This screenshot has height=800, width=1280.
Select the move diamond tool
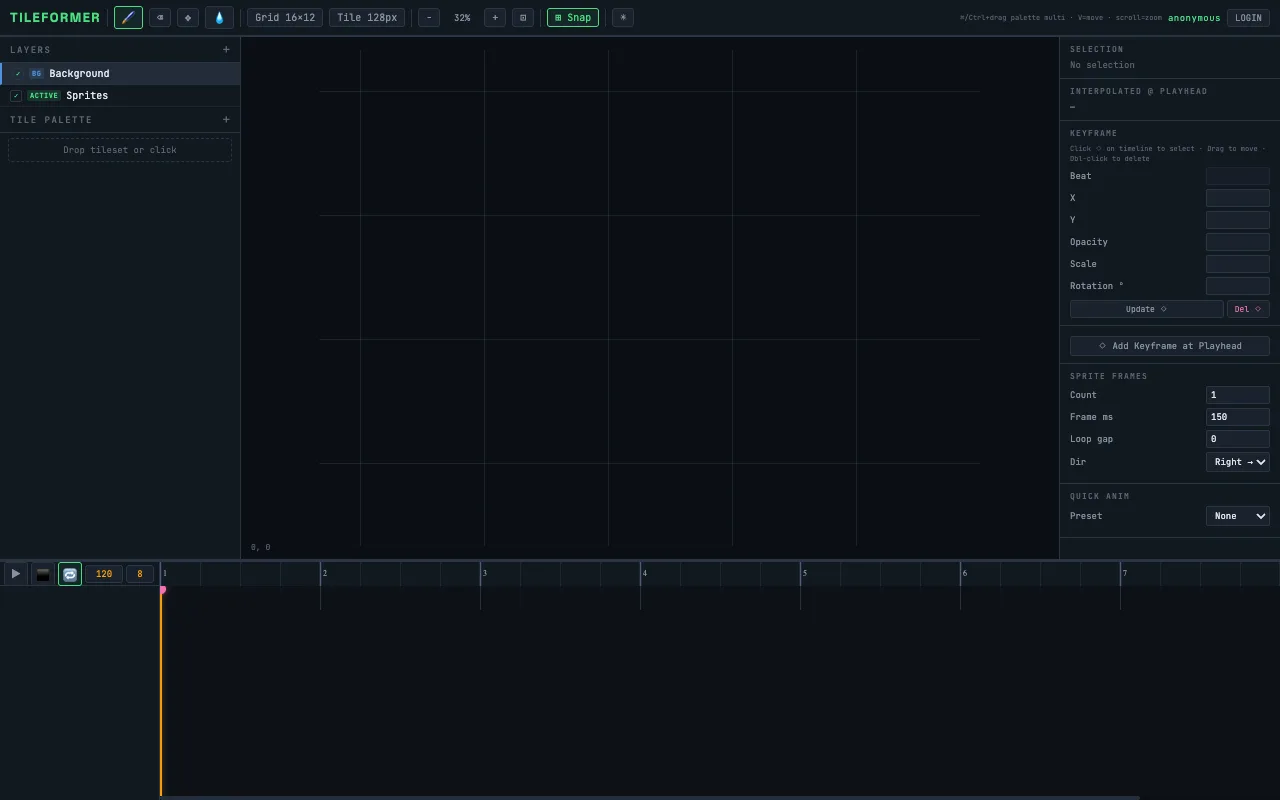pos(188,17)
